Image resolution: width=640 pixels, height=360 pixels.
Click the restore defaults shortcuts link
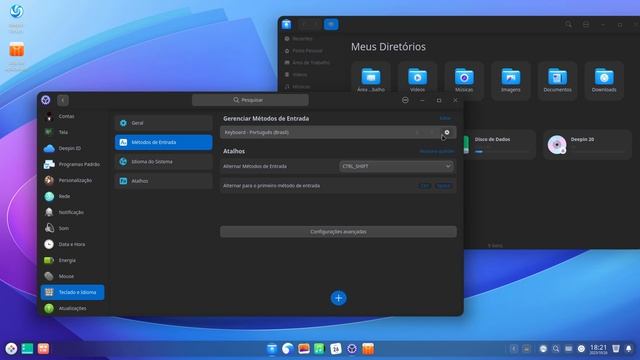[x=437, y=151]
